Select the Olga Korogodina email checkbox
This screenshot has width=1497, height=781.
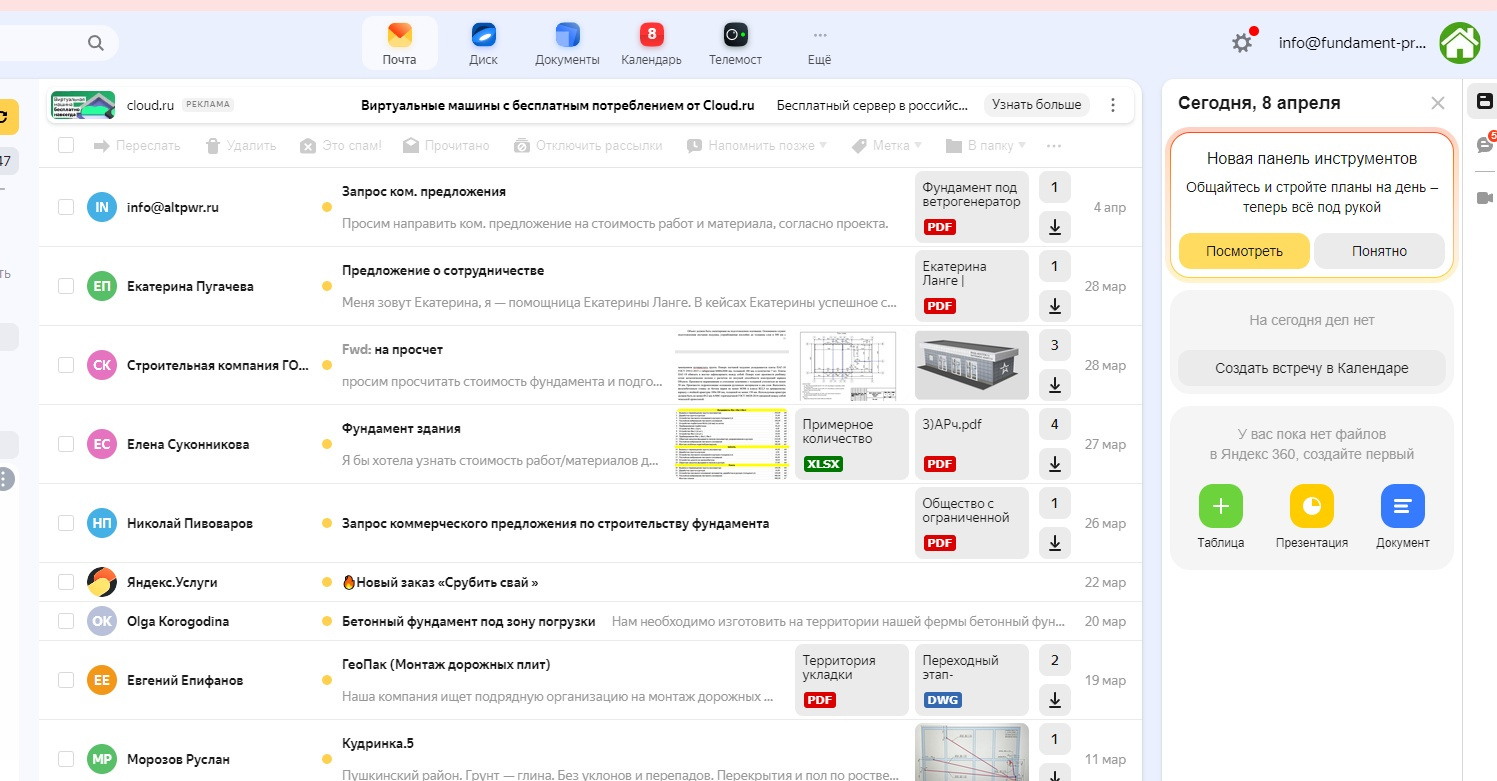[x=66, y=621]
